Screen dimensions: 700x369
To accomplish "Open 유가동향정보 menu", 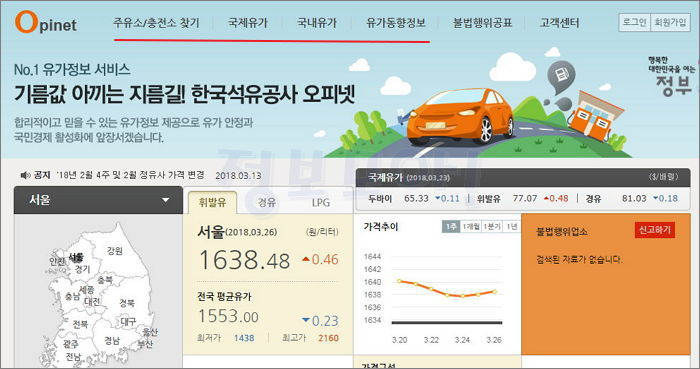I will (x=396, y=23).
